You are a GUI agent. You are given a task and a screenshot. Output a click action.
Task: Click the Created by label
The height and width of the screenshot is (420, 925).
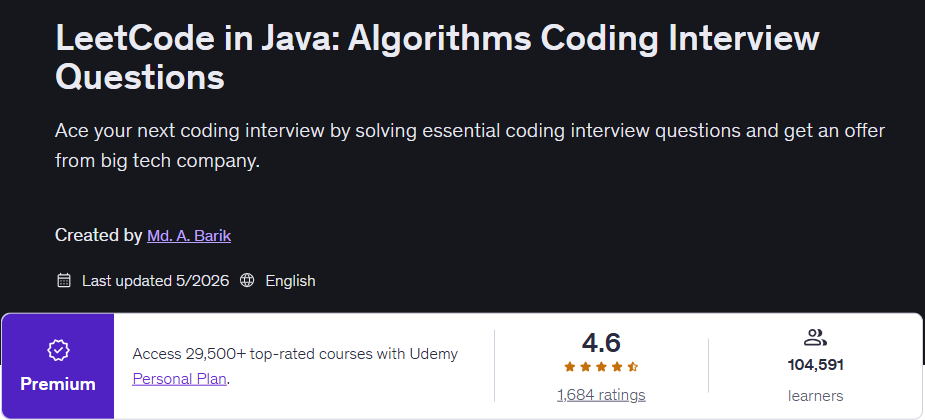click(x=99, y=235)
